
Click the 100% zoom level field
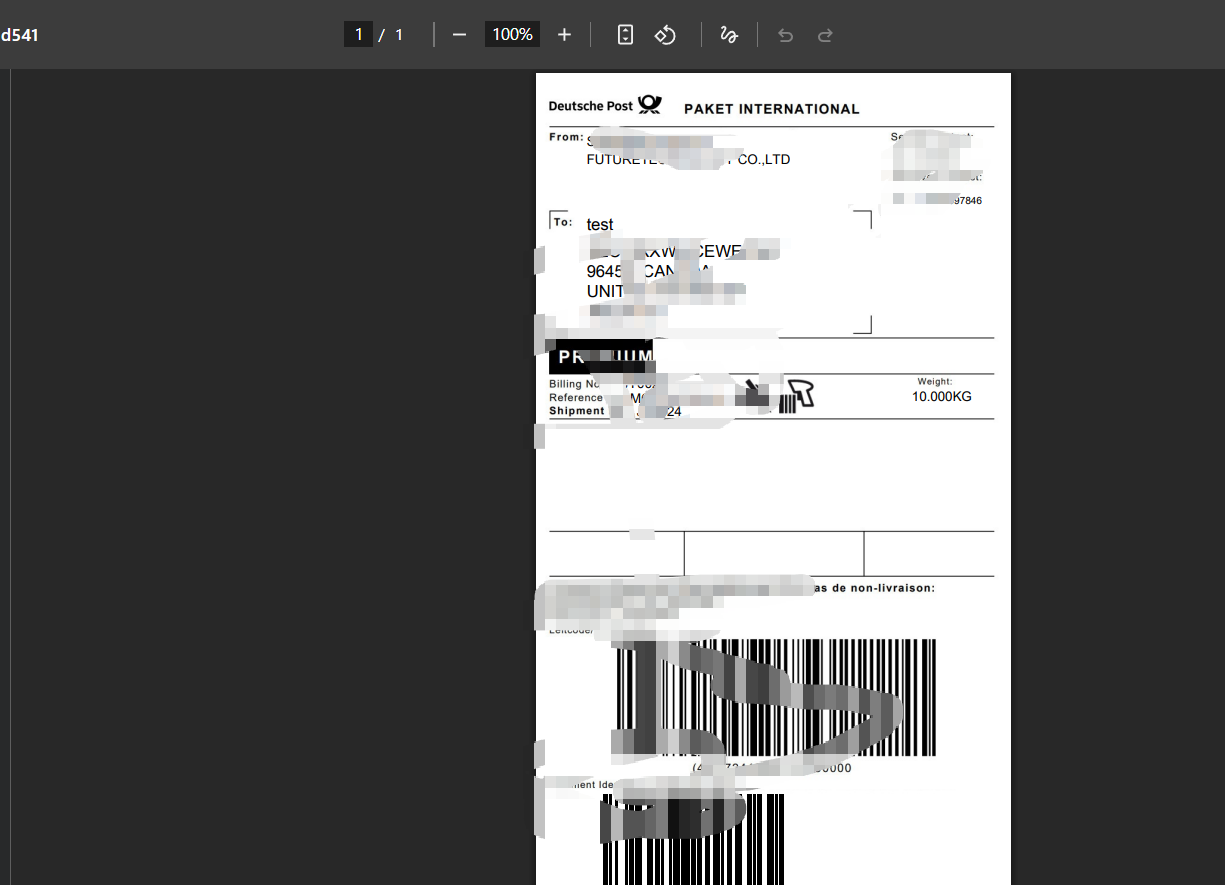click(x=512, y=35)
